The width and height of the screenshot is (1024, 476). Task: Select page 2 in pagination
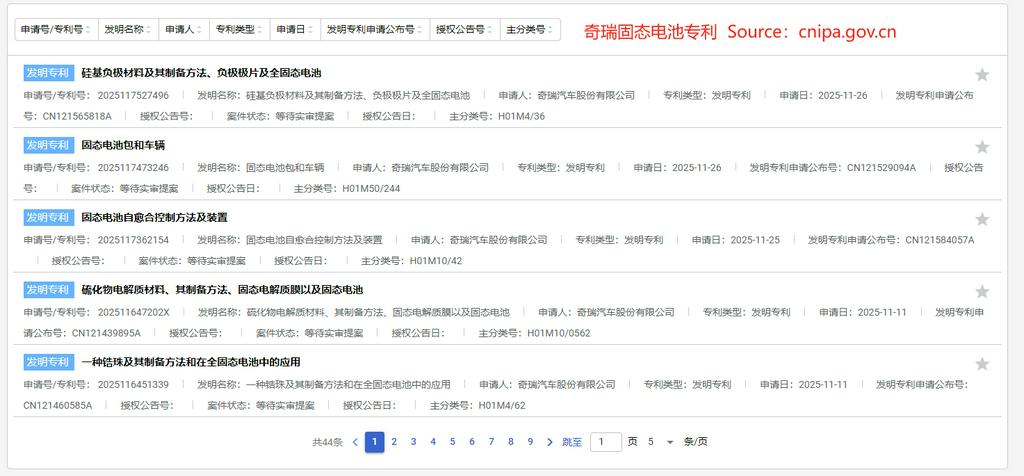394,442
